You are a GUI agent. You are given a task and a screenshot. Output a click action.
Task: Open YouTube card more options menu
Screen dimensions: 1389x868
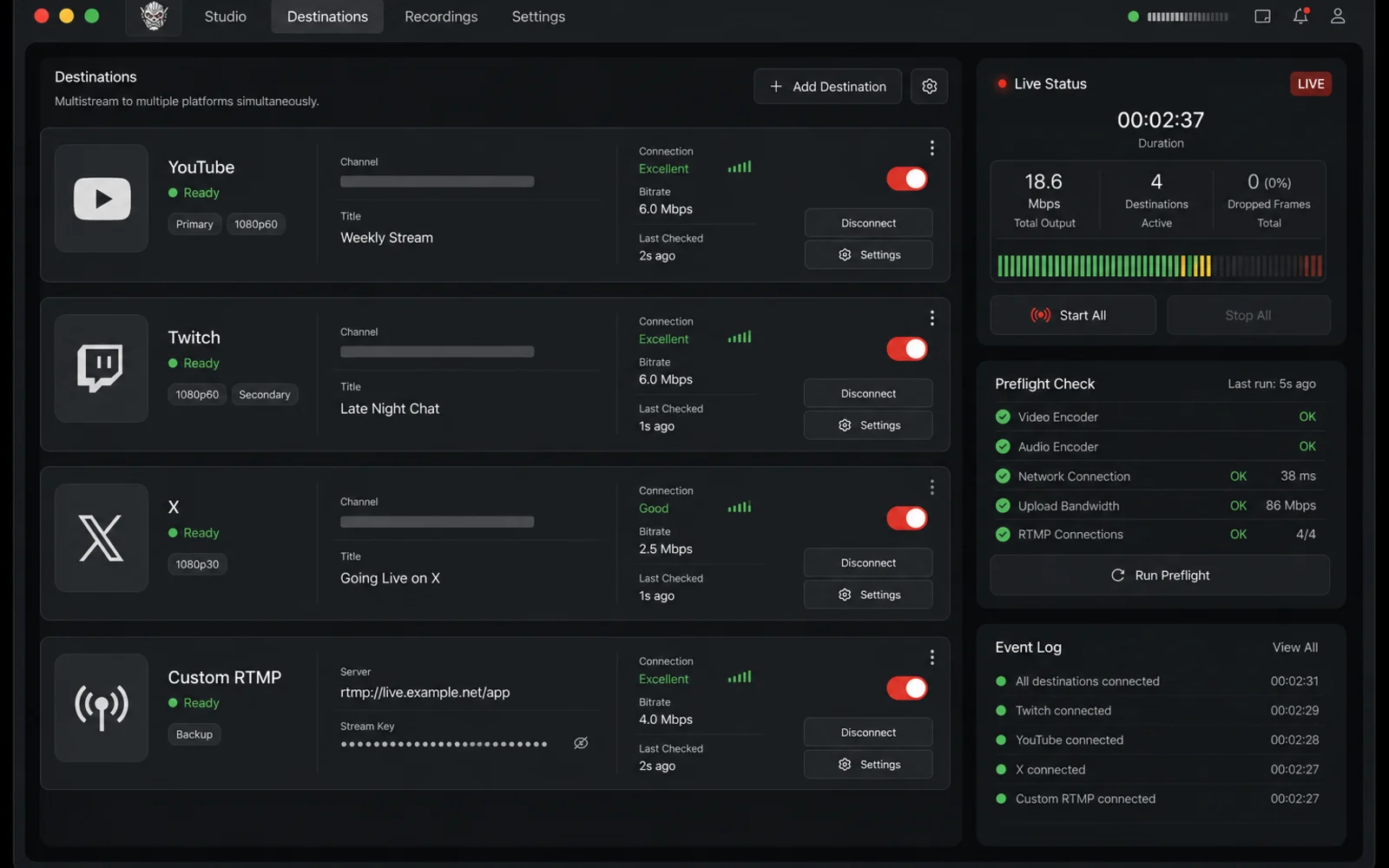point(931,148)
